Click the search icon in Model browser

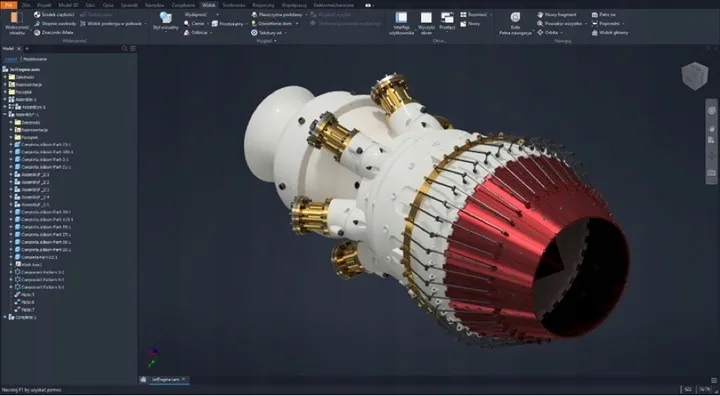[124, 49]
